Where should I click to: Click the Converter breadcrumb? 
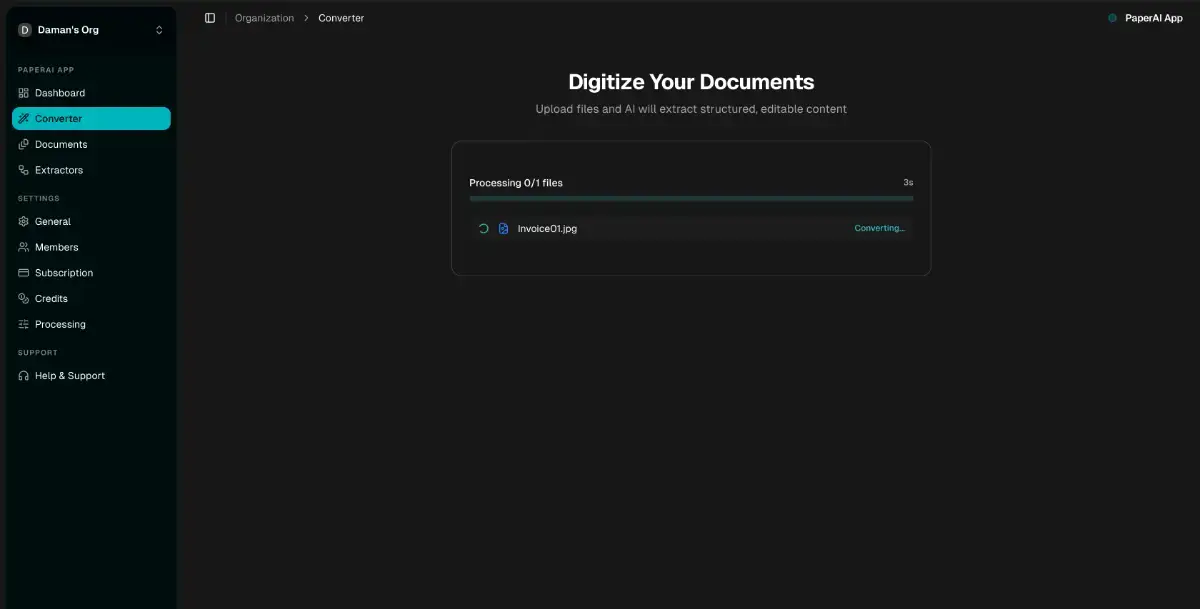pyautogui.click(x=341, y=18)
